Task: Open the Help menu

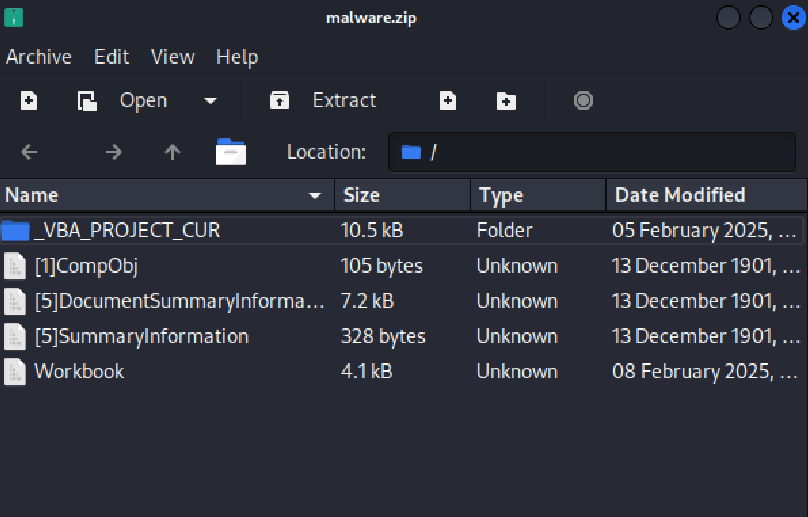Action: tap(237, 57)
